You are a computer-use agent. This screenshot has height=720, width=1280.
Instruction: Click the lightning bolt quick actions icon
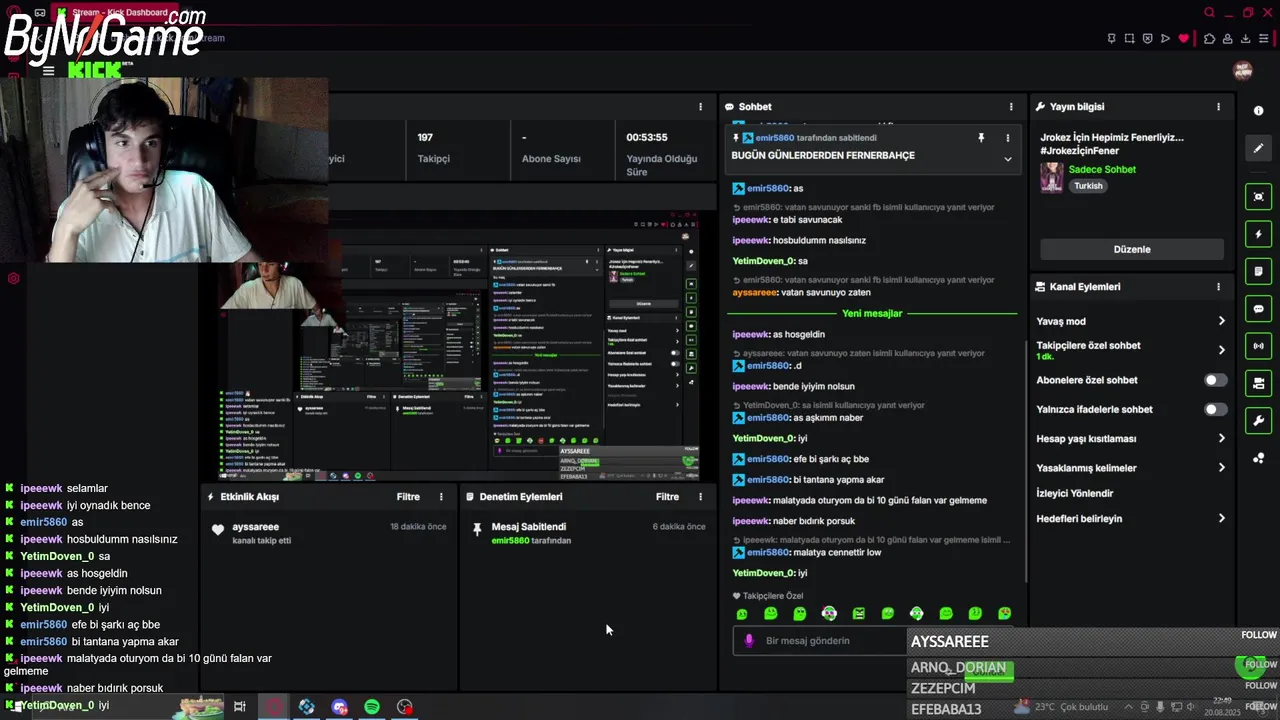[1258, 234]
